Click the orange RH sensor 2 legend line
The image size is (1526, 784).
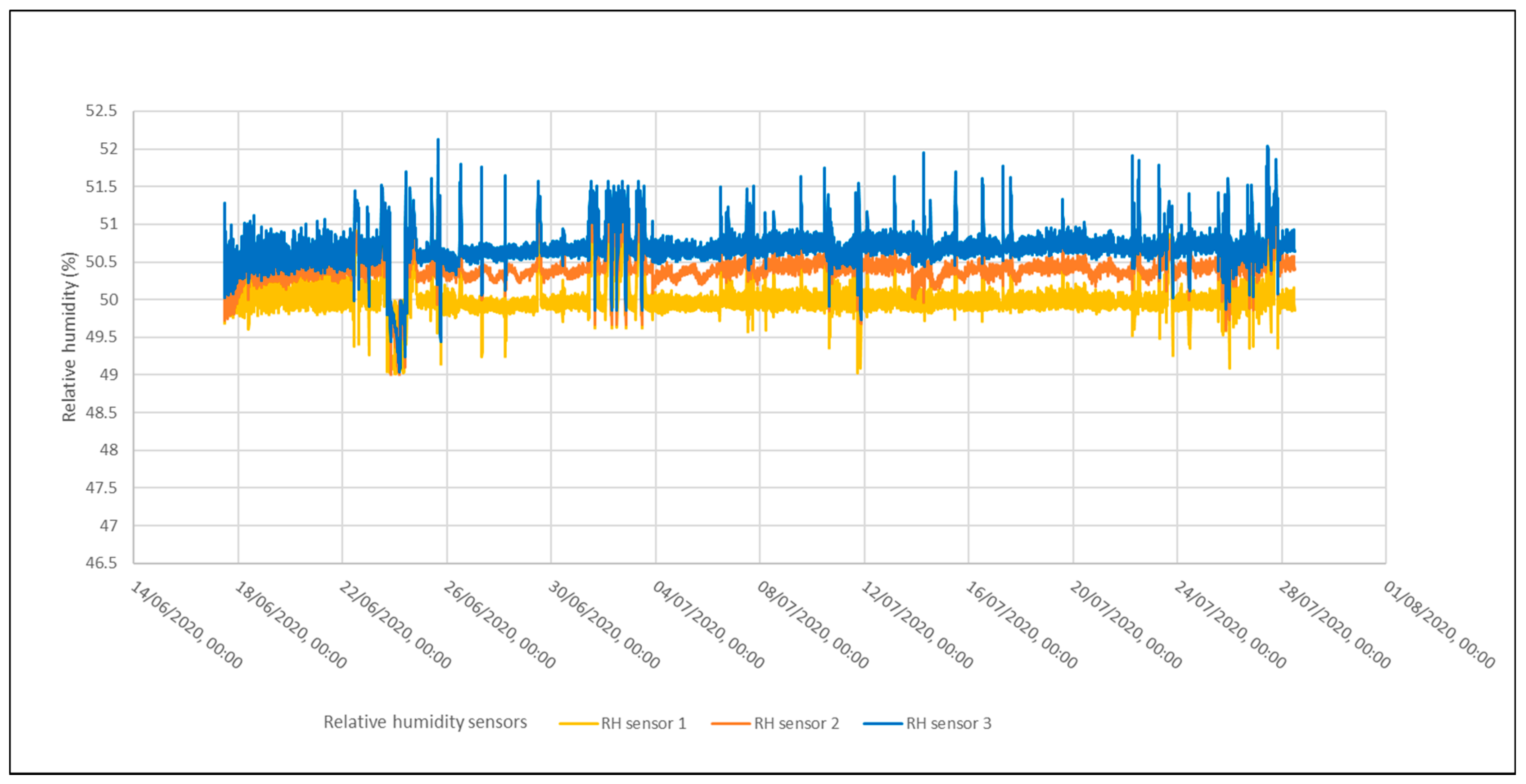[x=731, y=723]
